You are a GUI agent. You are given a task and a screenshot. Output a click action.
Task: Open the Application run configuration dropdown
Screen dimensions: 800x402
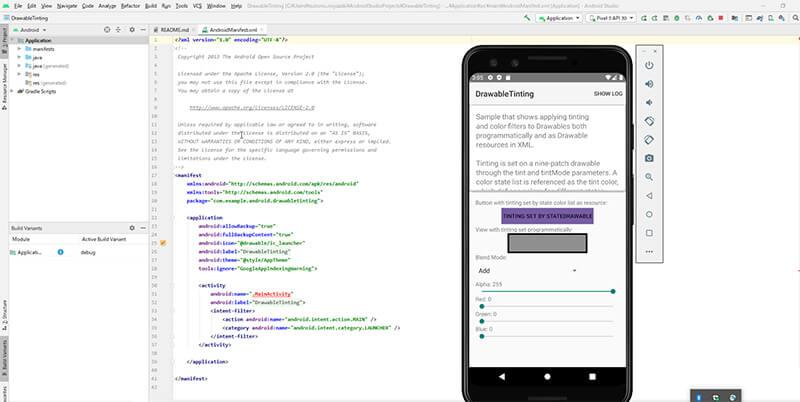pyautogui.click(x=559, y=18)
